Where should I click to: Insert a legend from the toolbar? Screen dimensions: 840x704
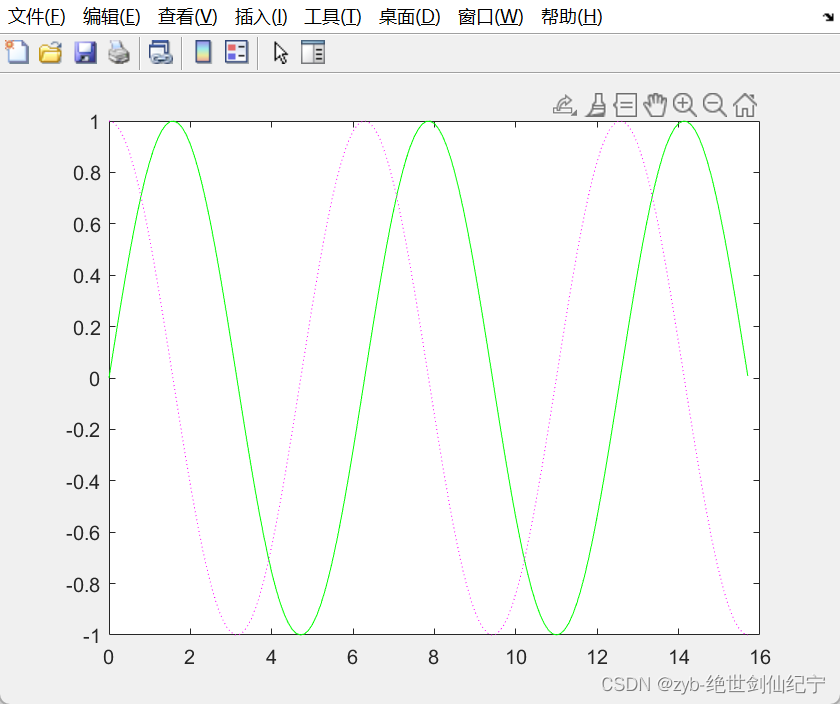236,53
